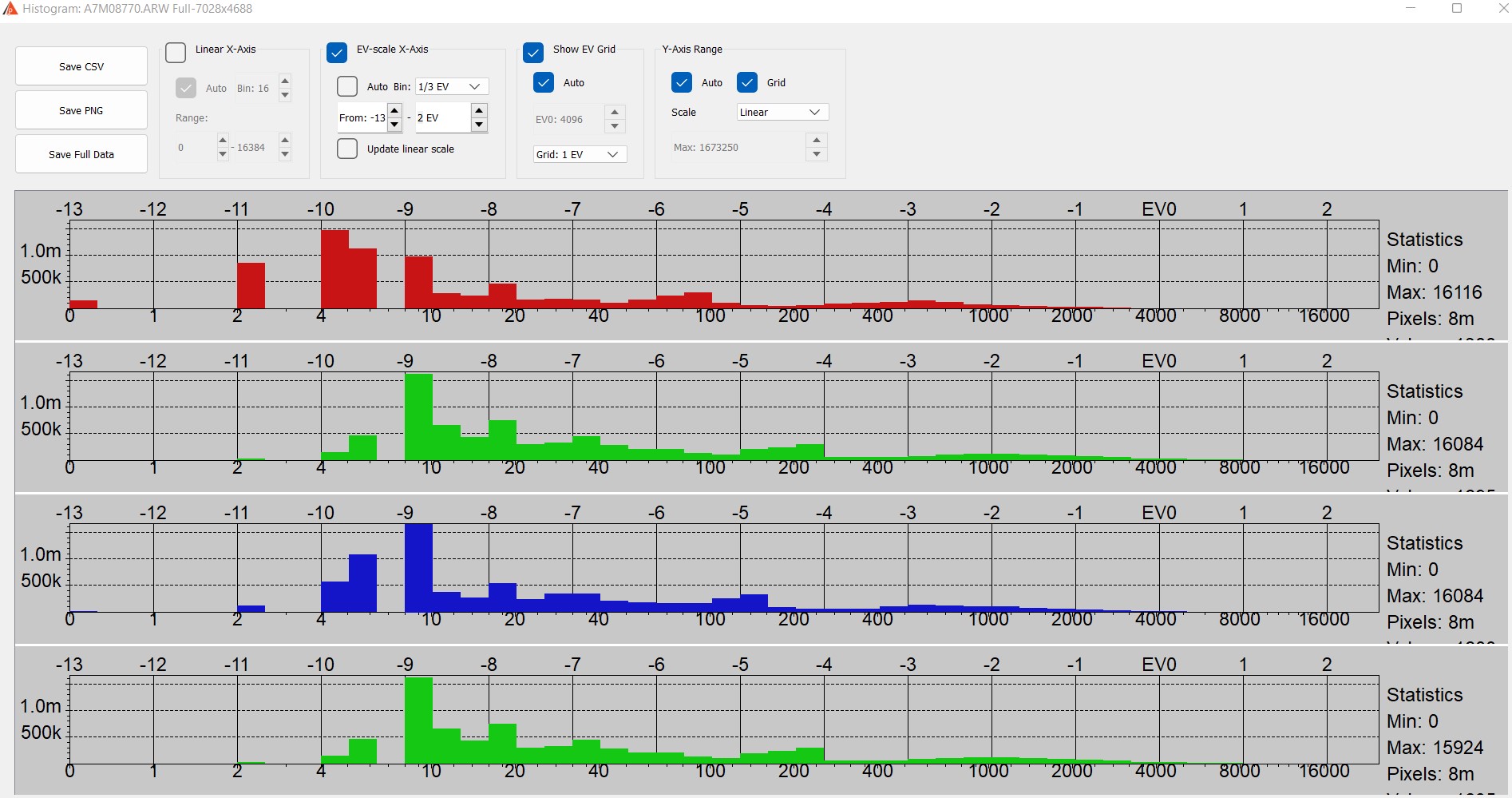Open the Grid 1 EV dropdown
Image resolution: width=1512 pixels, height=798 pixels.
(x=580, y=154)
